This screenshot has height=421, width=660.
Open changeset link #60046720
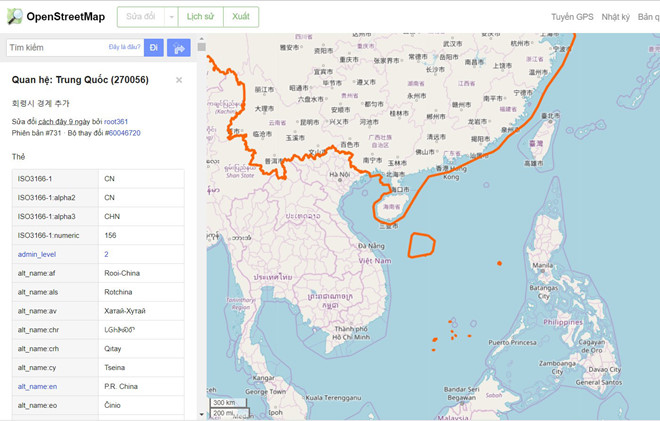122,132
